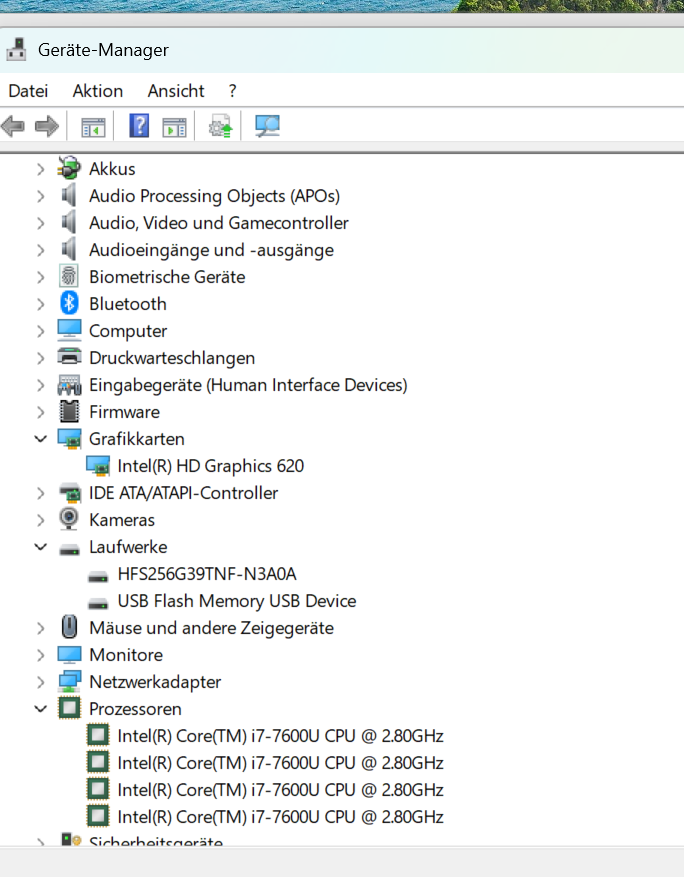Click the Grafikkarten display adapter icon

coord(69,438)
